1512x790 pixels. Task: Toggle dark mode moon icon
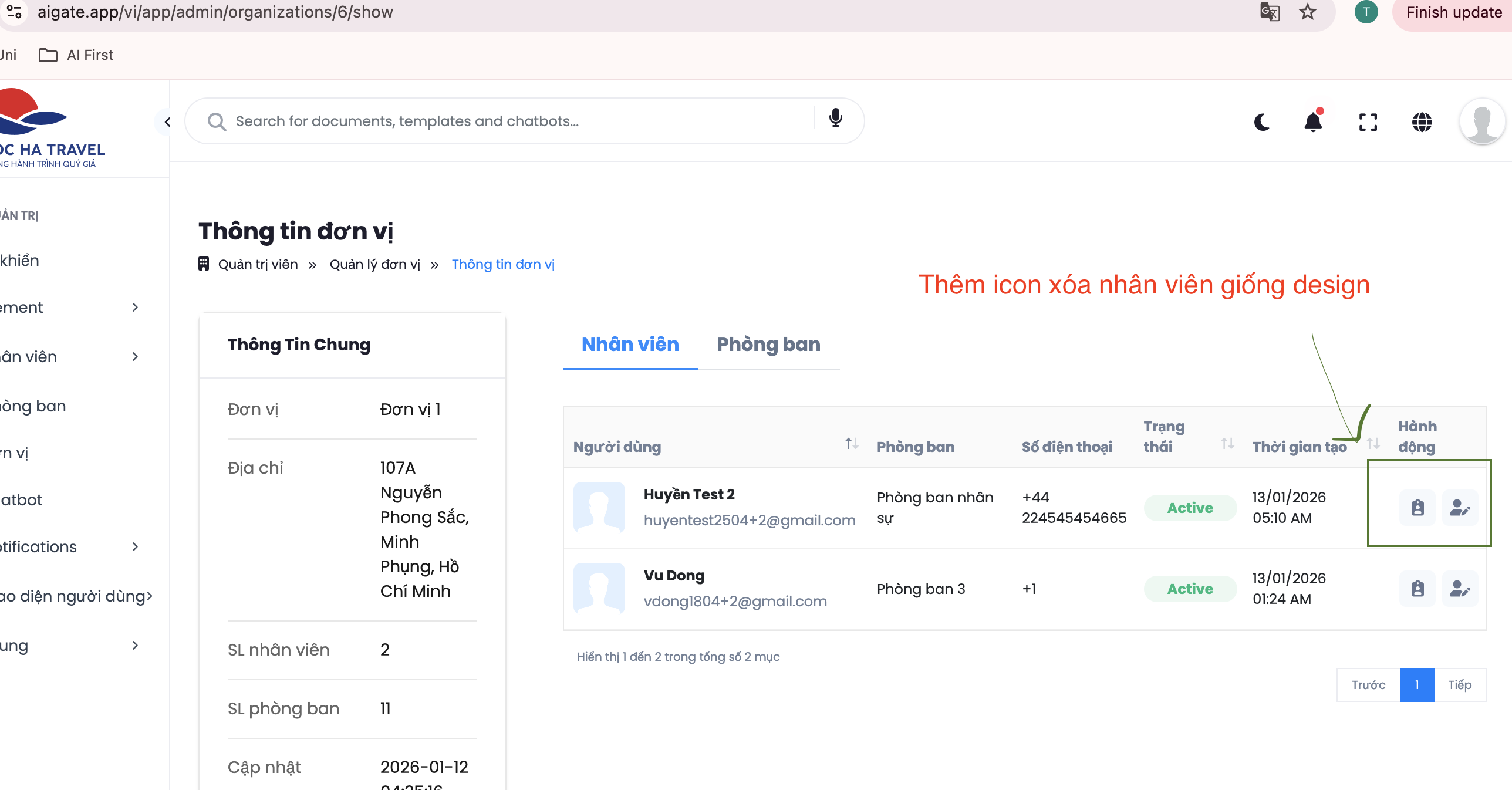click(1262, 122)
